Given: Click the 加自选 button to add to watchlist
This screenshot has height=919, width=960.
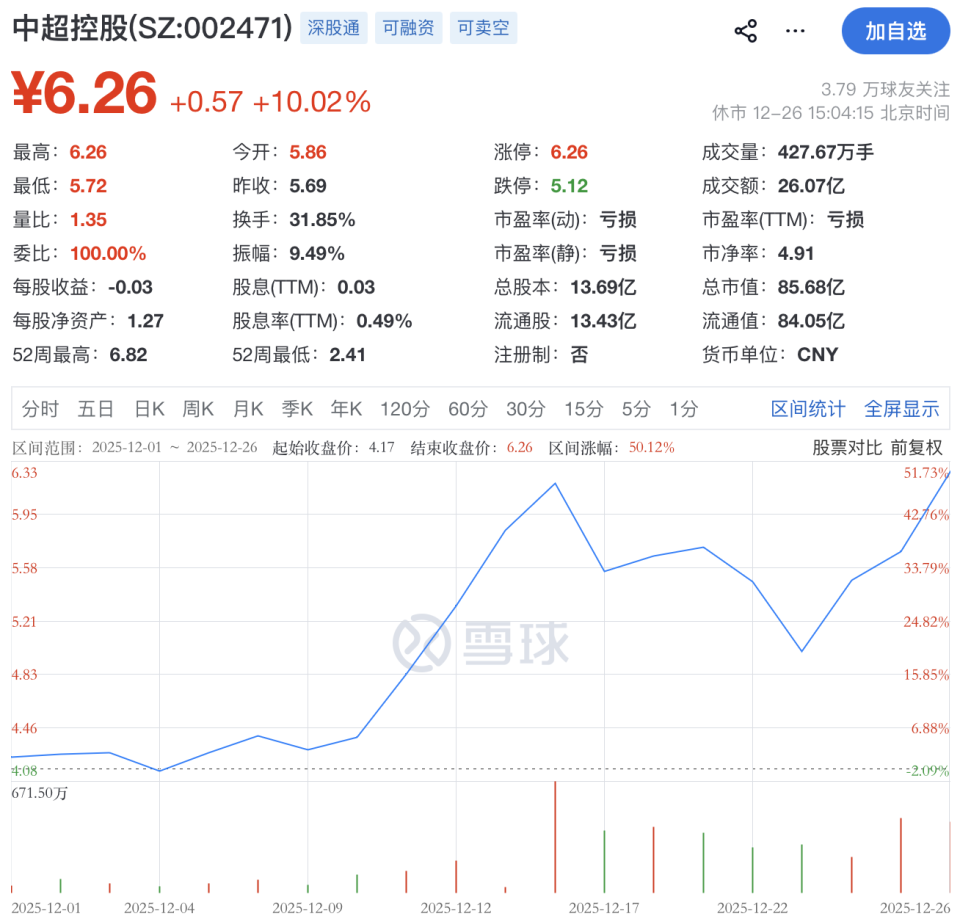Looking at the screenshot, I should pos(896,31).
